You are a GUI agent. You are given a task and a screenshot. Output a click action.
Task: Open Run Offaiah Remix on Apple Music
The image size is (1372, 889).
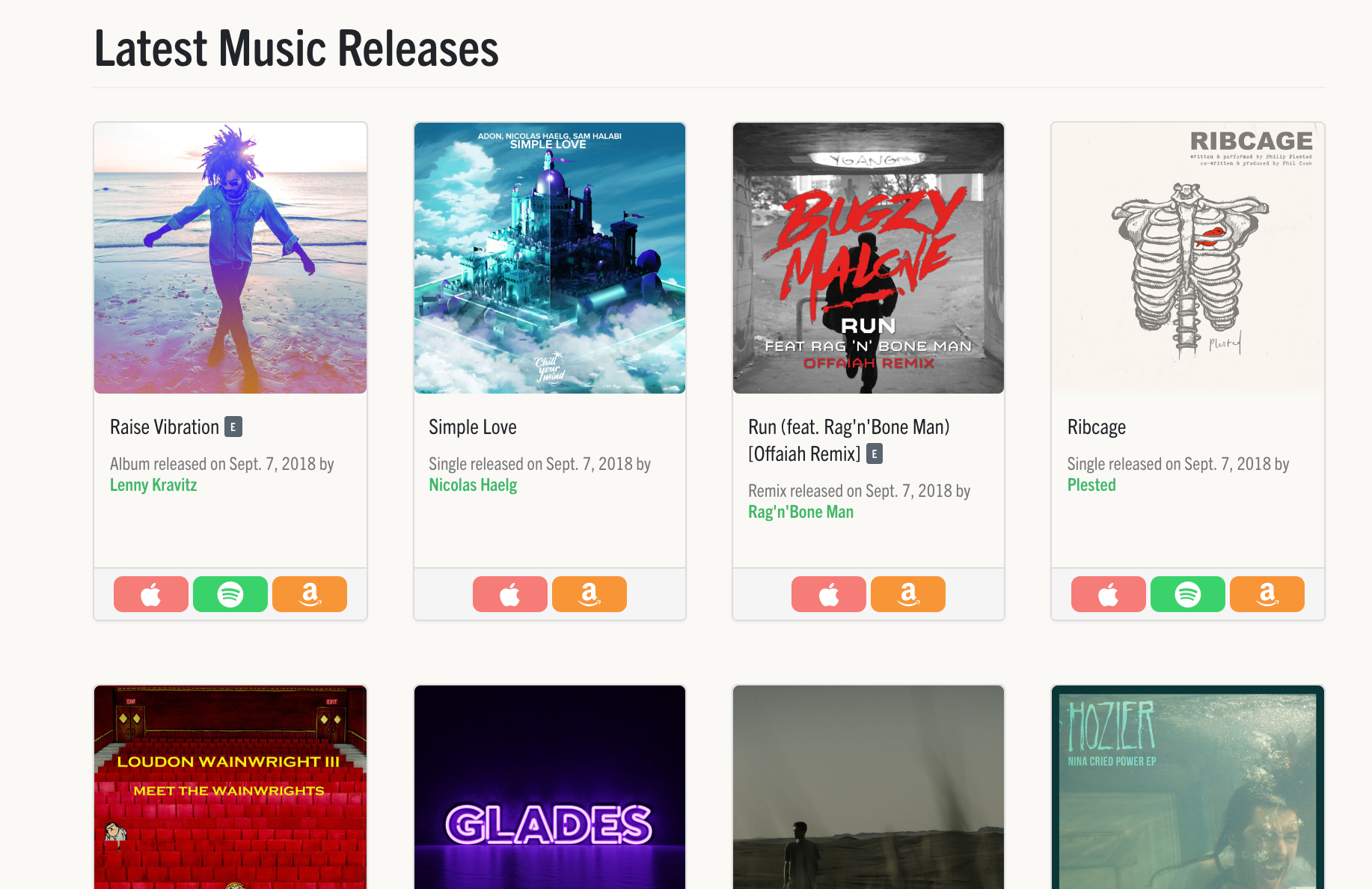tap(829, 594)
